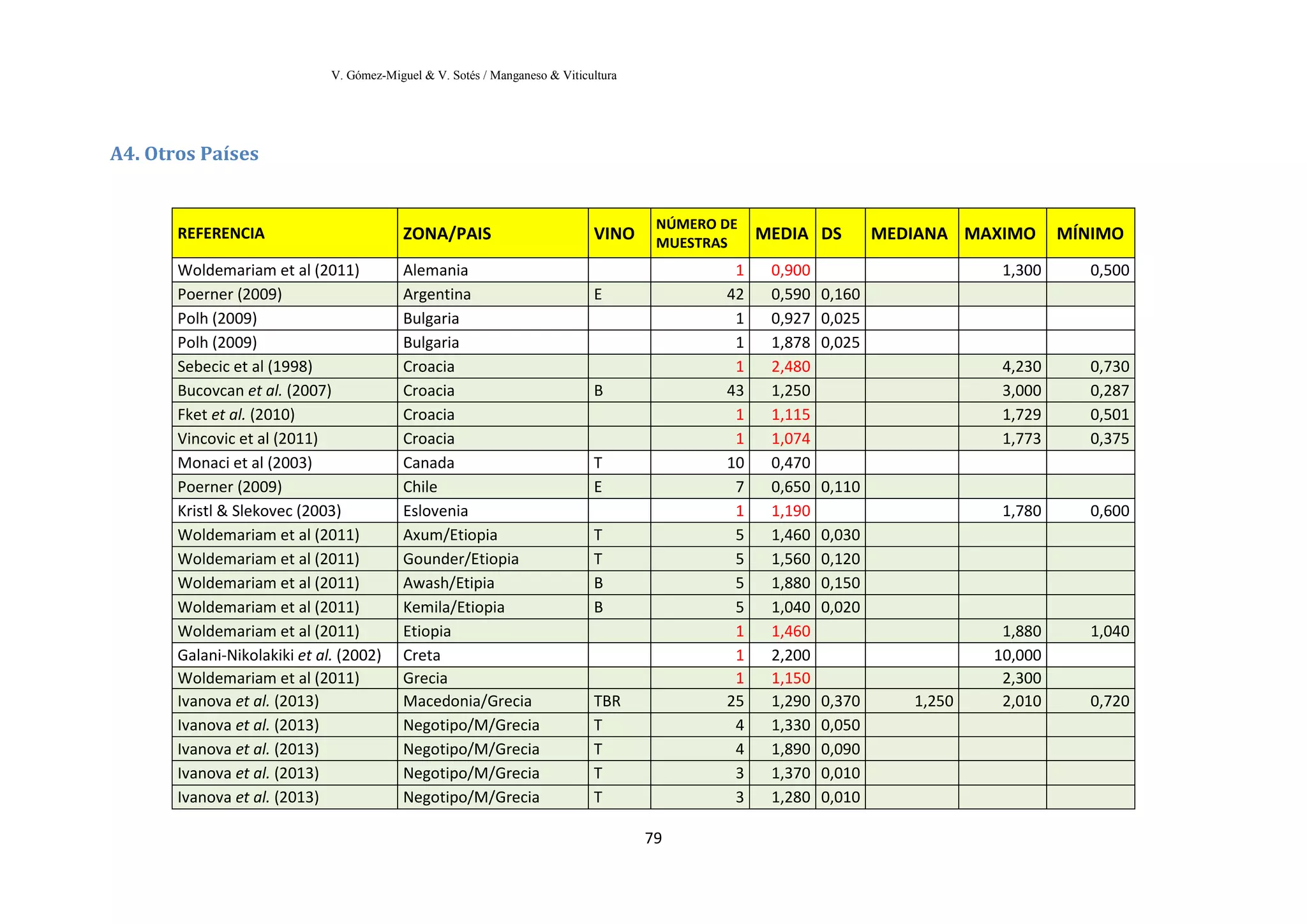1307x924 pixels.
Task: Click the ZONA/PAIS column header
Action: 447,234
